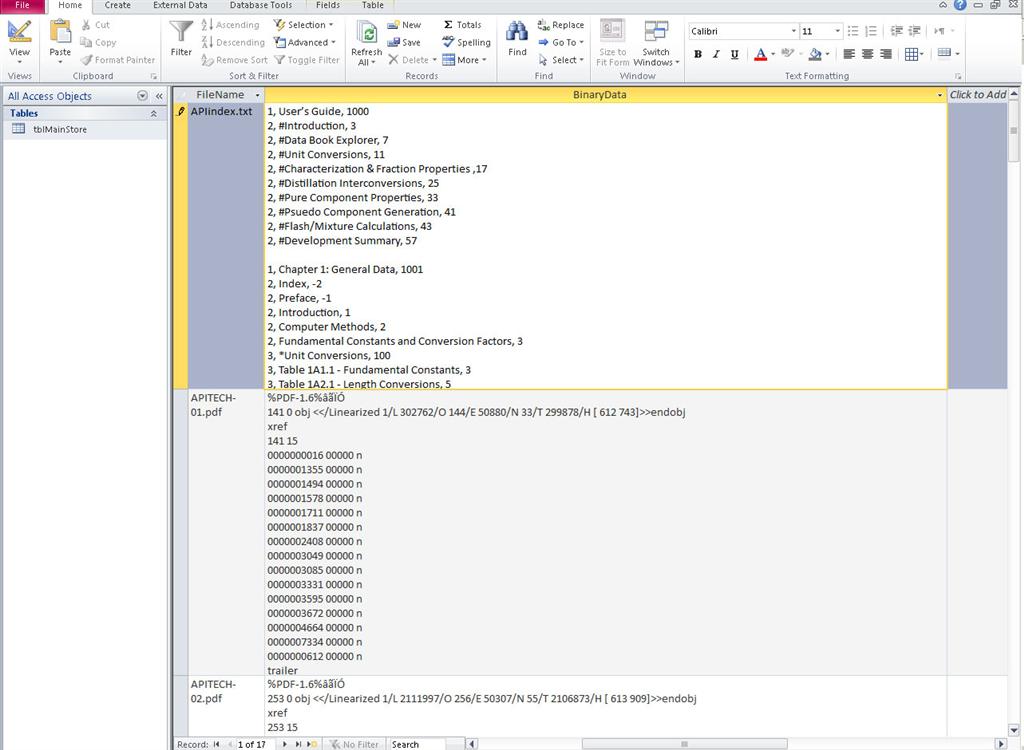
Task: Open the Selection filter dropdown
Action: tap(304, 25)
